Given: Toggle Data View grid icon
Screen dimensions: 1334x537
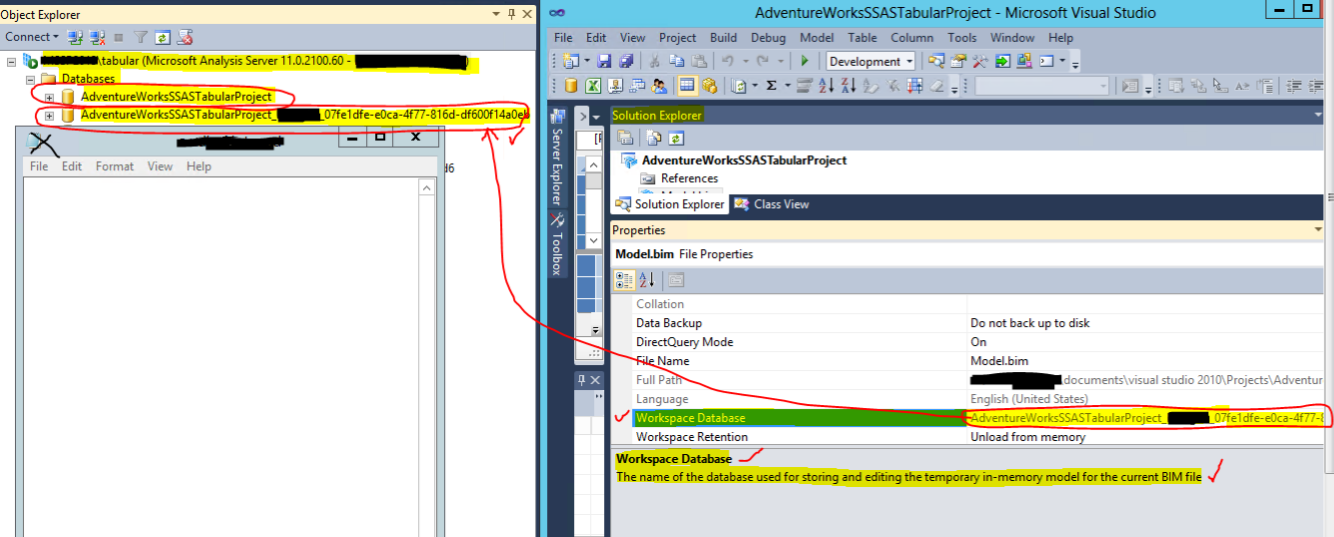Looking at the screenshot, I should (x=688, y=86).
